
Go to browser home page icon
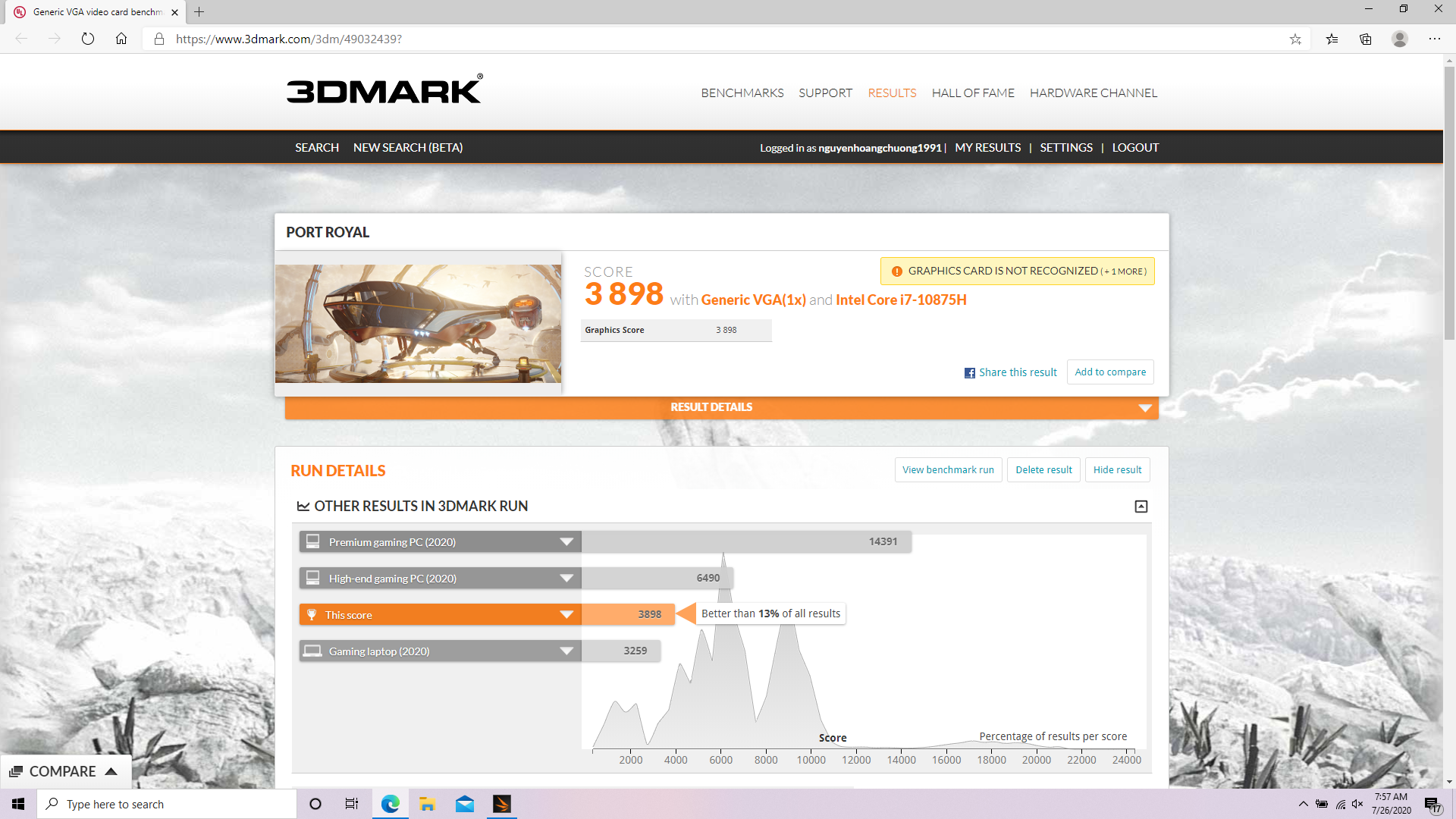coord(121,39)
